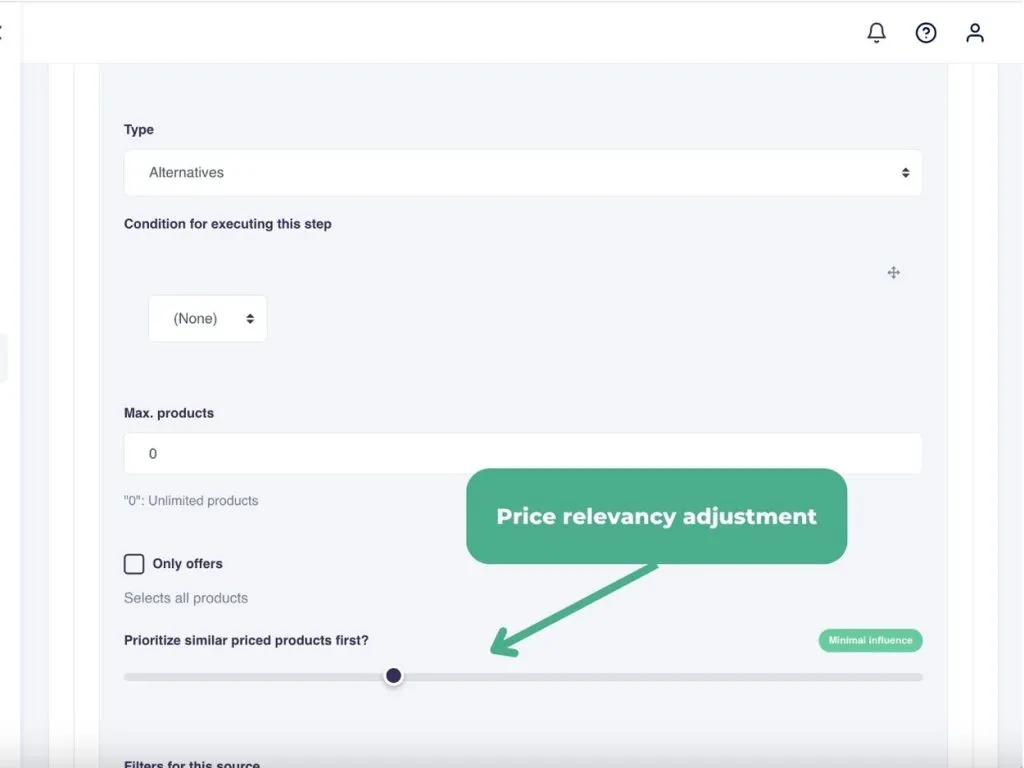Screen dimensions: 1024x768
Task: Open the Type dropdown showing Alternatives
Action: tap(522, 173)
